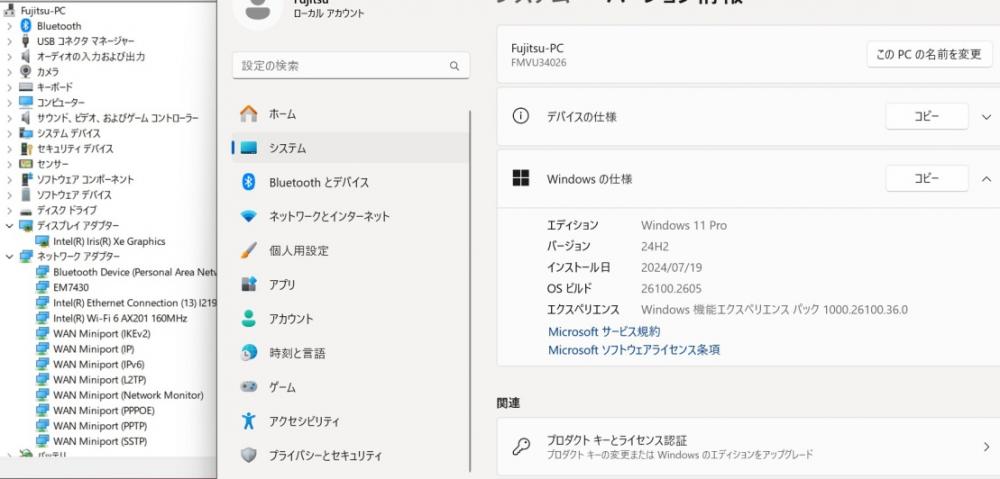Collapse the ネットワーク アダプター node
The height and width of the screenshot is (479, 1000).
9,256
